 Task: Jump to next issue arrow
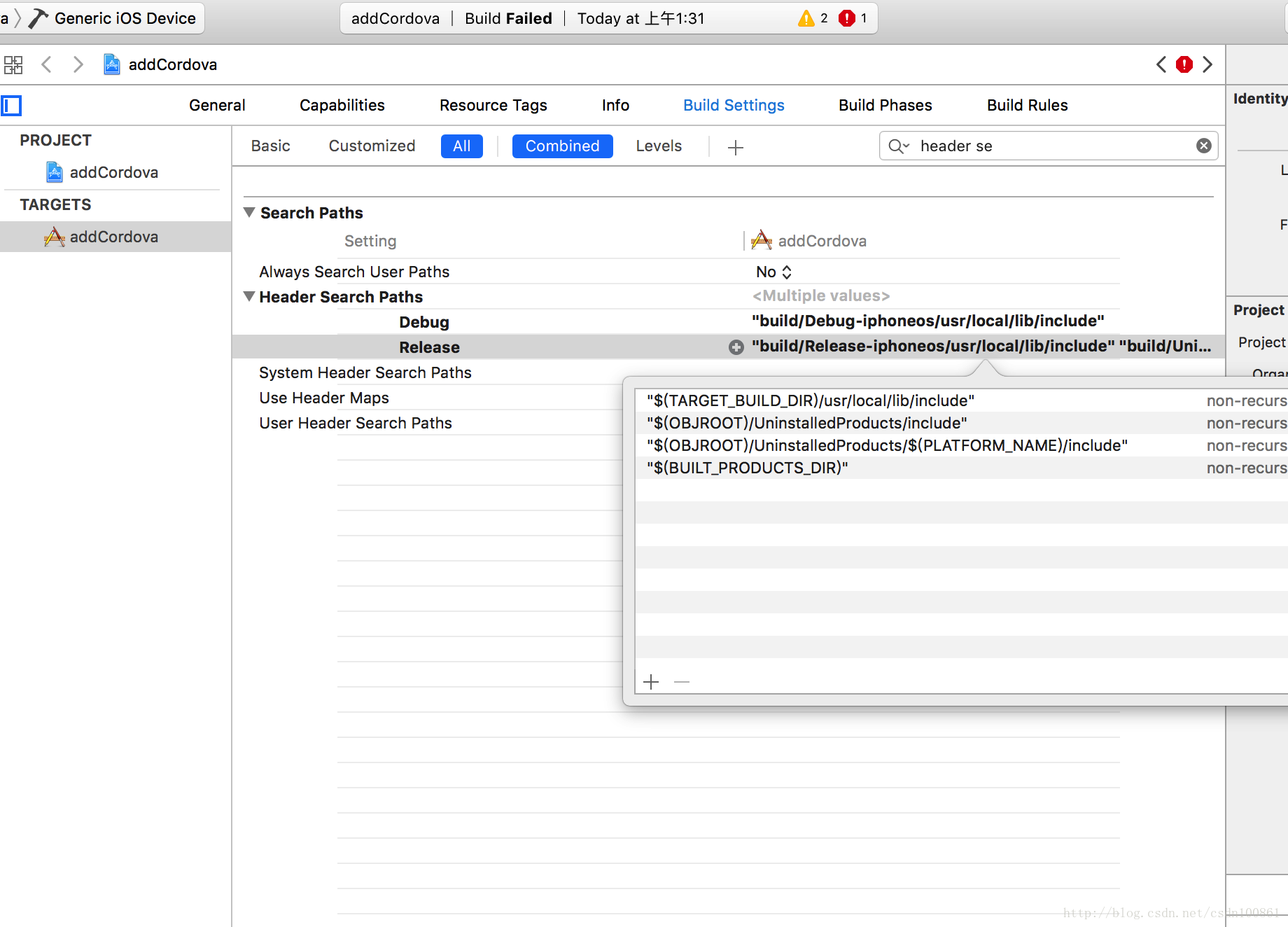(1207, 64)
